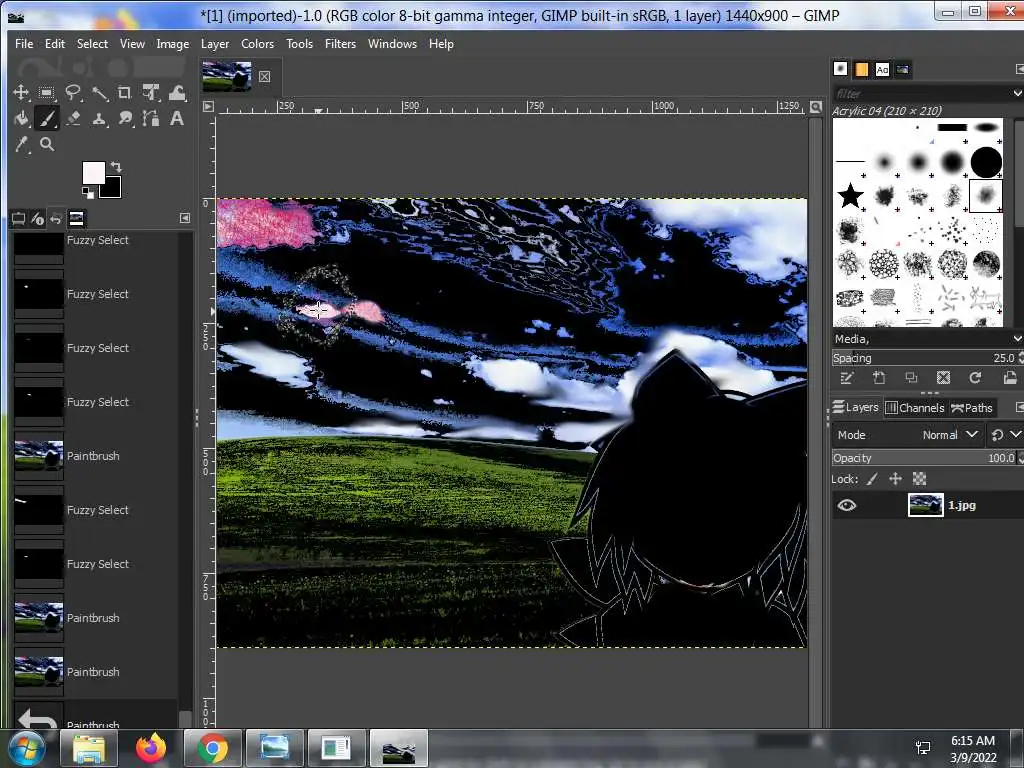Select the Color Picker tool
This screenshot has width=1024, height=768.
(21, 144)
